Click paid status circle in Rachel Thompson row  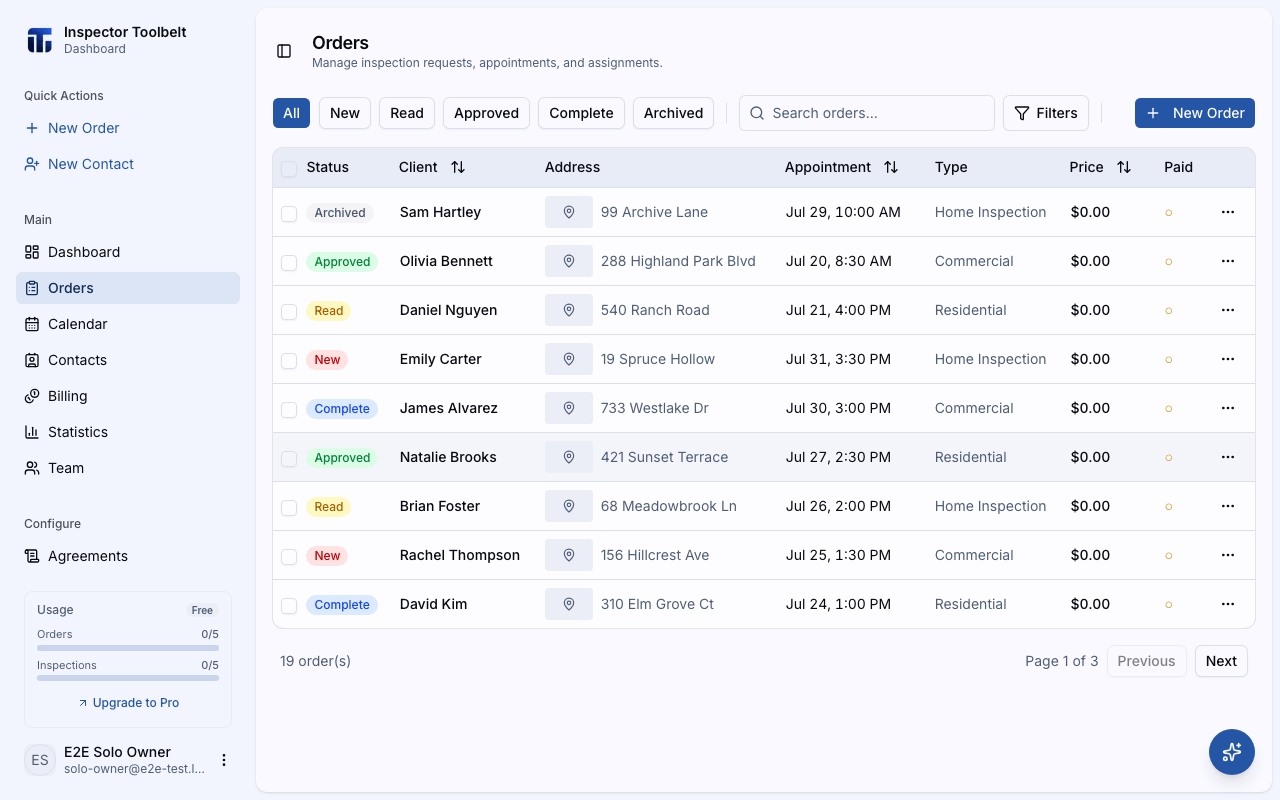1169,556
